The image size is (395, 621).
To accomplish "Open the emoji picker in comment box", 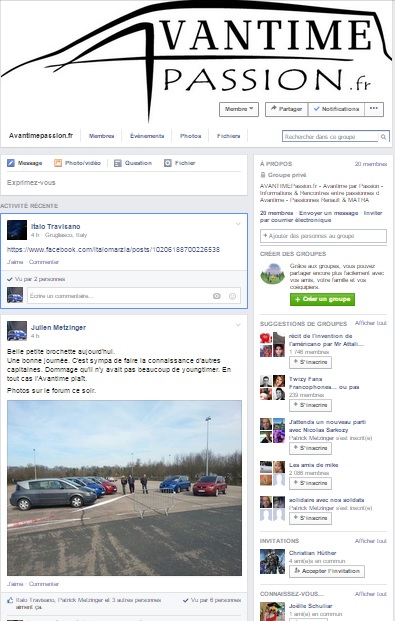I will [x=233, y=296].
